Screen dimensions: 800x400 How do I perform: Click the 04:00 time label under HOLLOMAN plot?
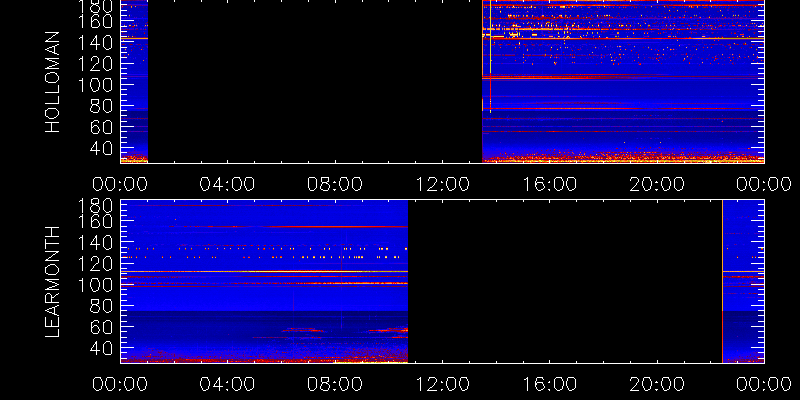pos(227,184)
